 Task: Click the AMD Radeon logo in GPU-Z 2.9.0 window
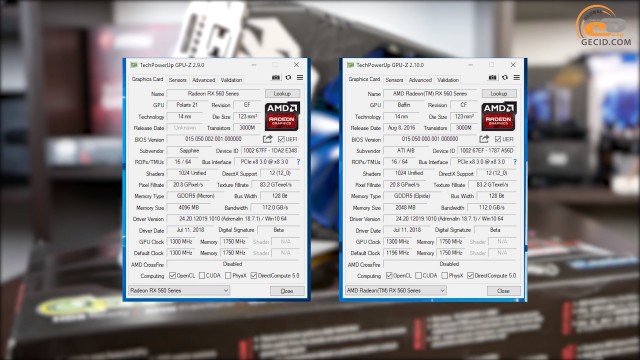[282, 116]
